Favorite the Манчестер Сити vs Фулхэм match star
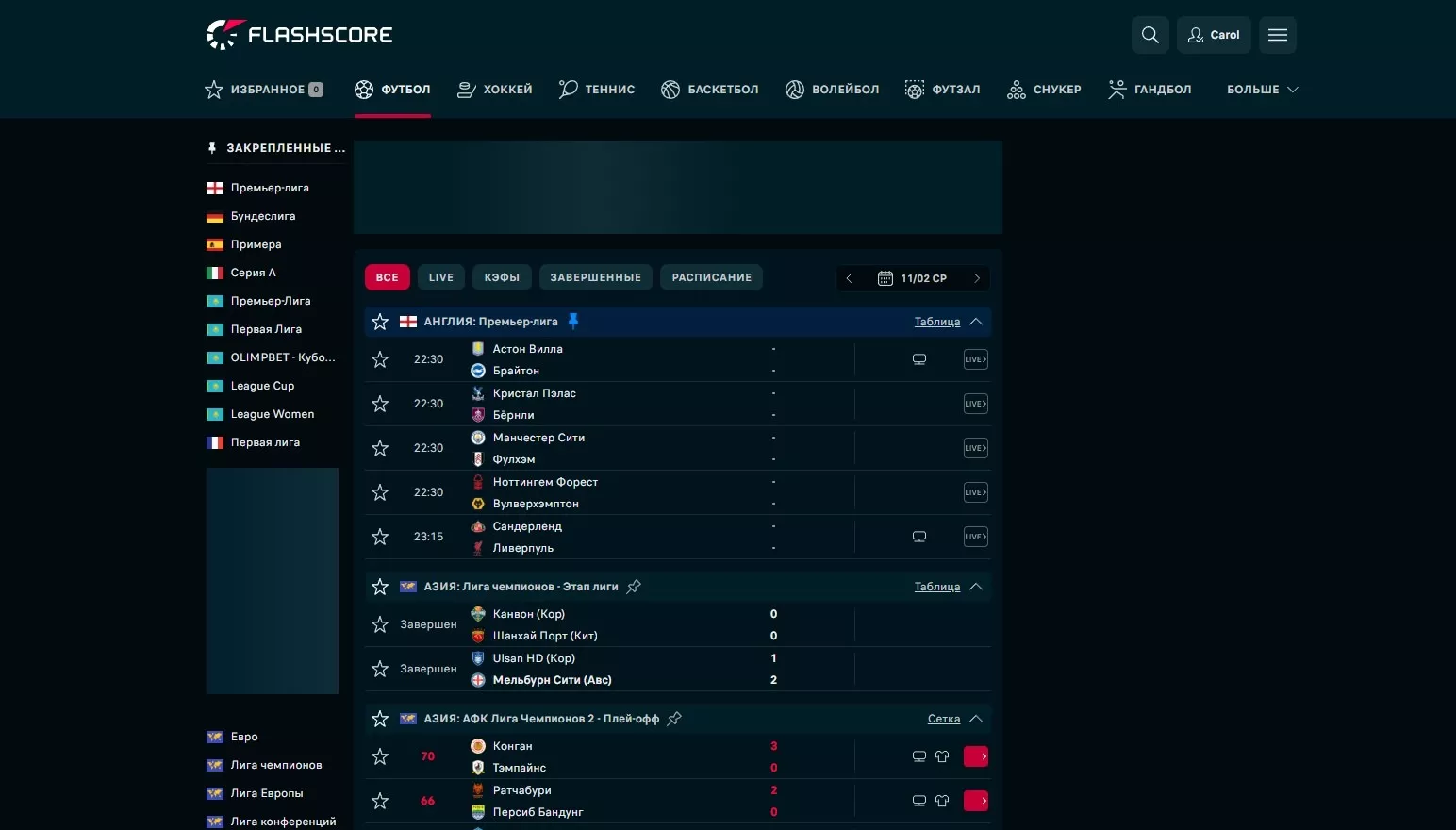This screenshot has height=830, width=1456. 380,448
